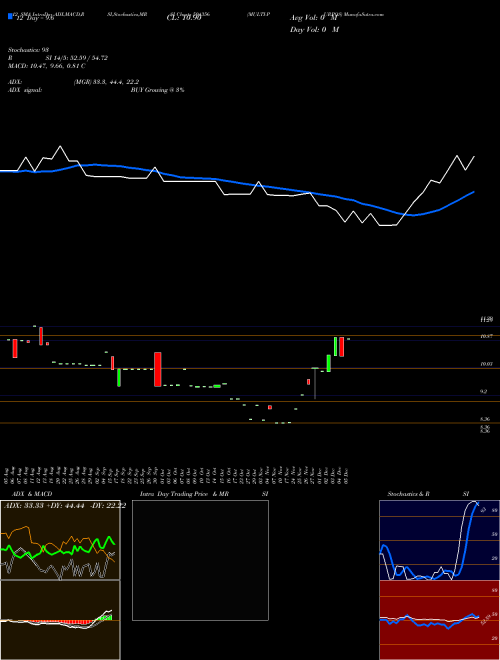
Task: Click the 'ADX signal:' label
Action: point(25,90)
